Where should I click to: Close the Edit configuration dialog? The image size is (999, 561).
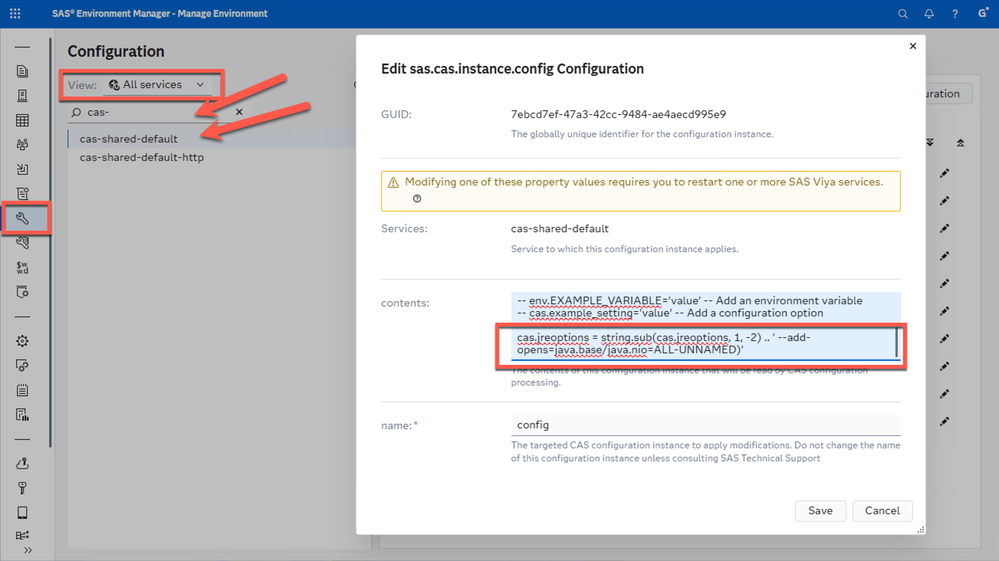click(x=912, y=46)
